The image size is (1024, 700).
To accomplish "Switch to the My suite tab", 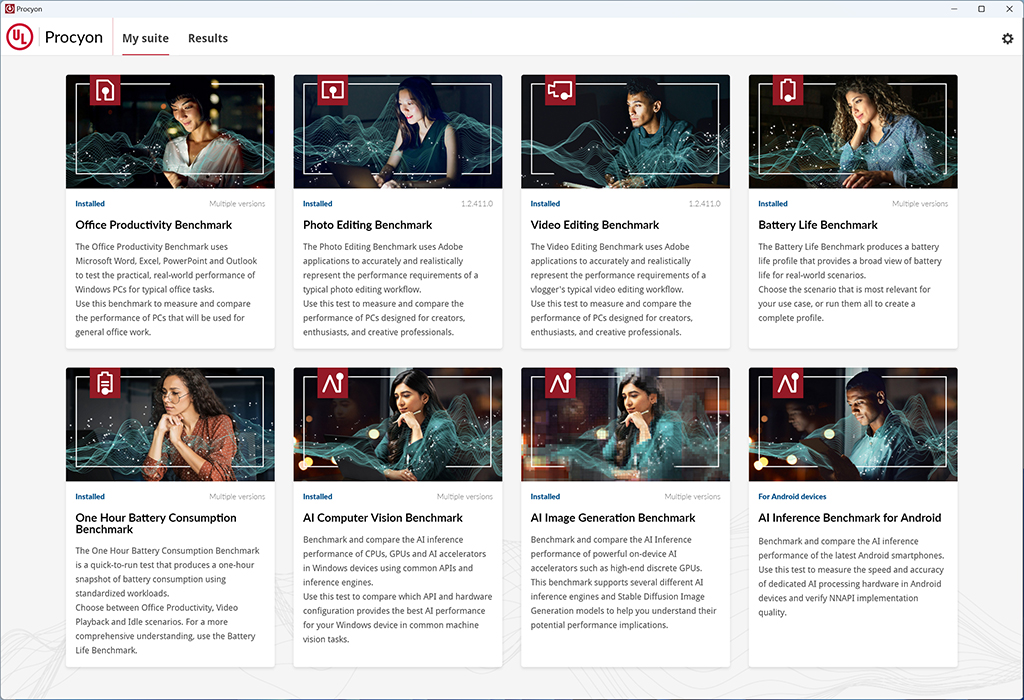I will tap(145, 38).
